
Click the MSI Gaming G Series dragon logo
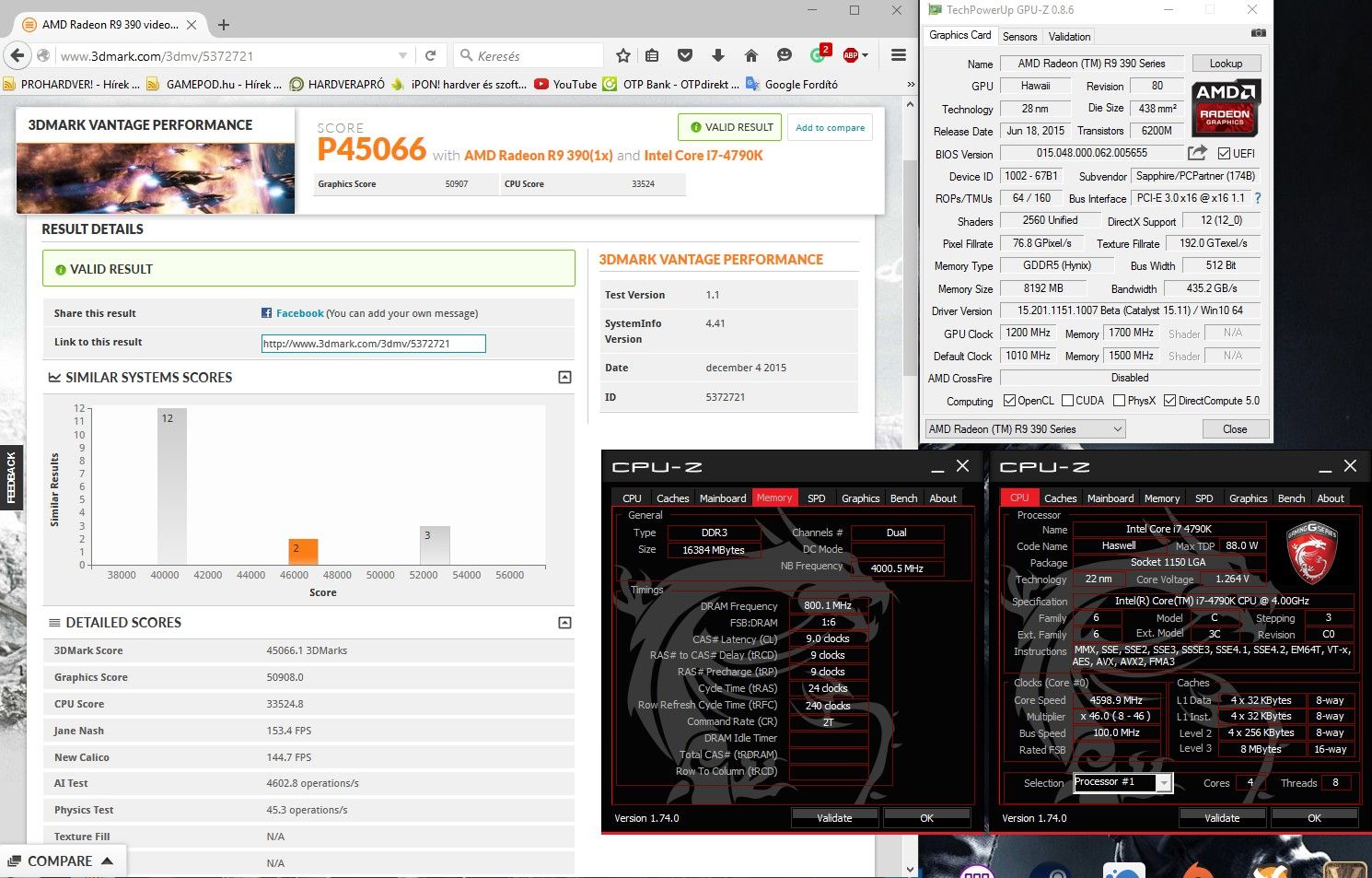point(1311,552)
